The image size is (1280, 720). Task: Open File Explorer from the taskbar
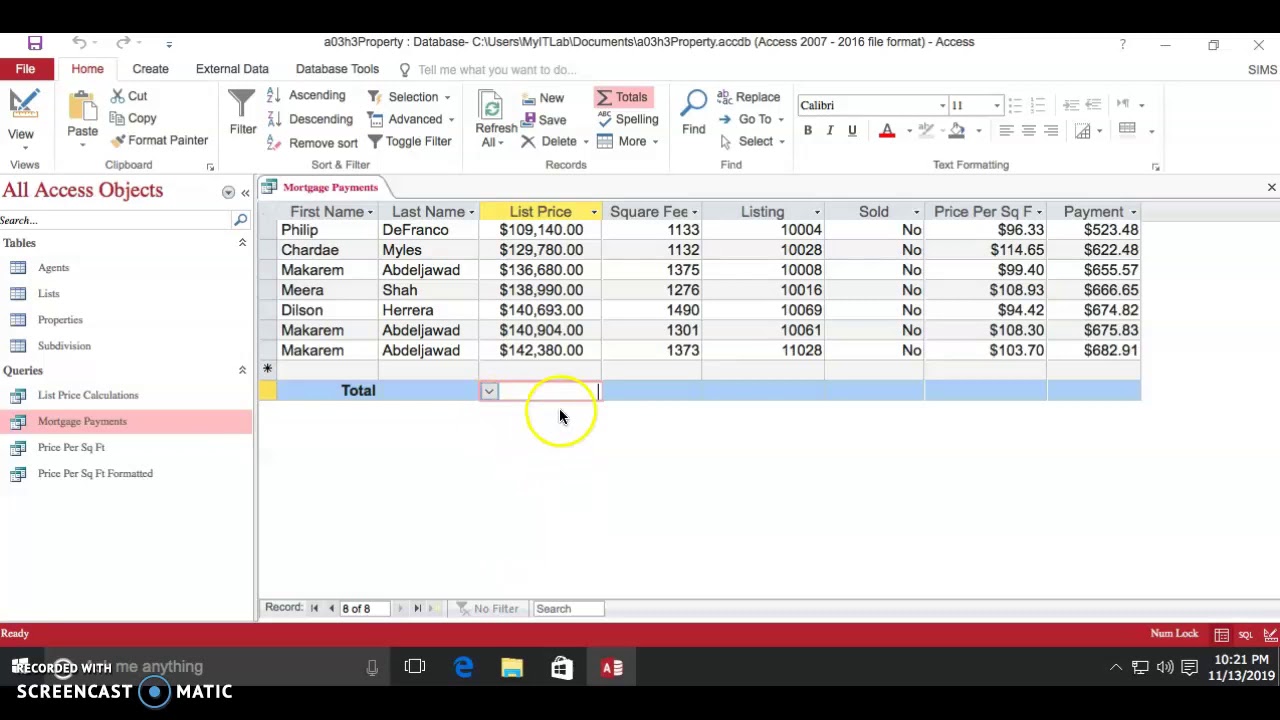512,668
